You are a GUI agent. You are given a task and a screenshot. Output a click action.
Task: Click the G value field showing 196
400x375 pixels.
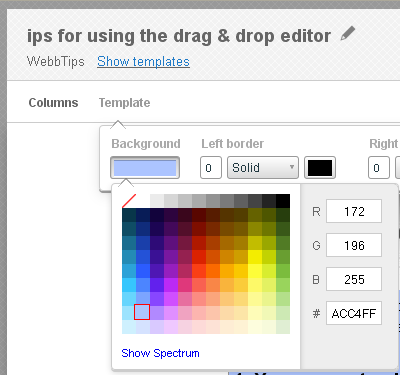pyautogui.click(x=354, y=245)
